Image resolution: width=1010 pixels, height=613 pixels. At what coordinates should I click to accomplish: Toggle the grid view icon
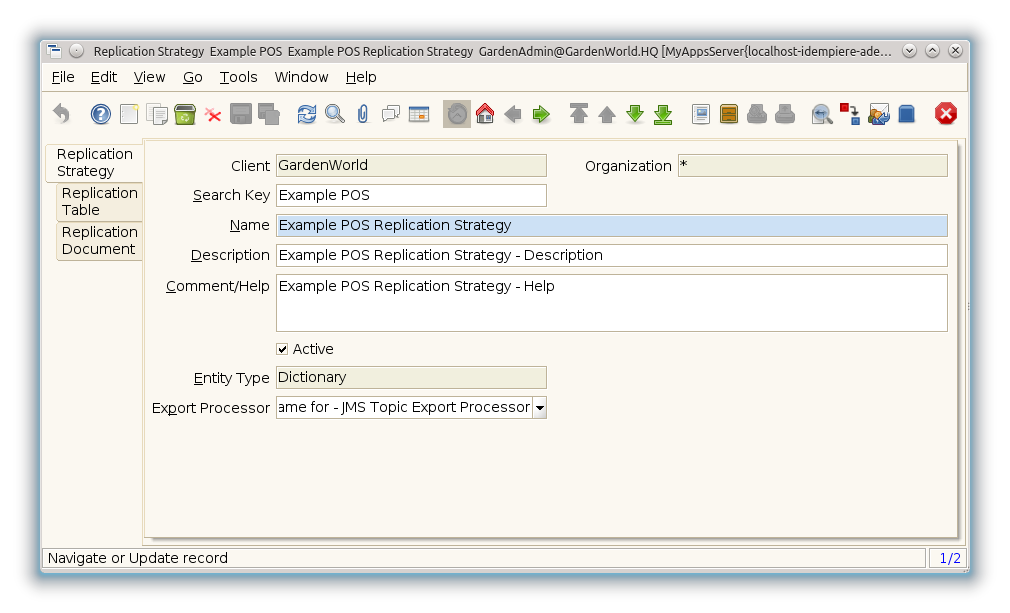point(419,114)
